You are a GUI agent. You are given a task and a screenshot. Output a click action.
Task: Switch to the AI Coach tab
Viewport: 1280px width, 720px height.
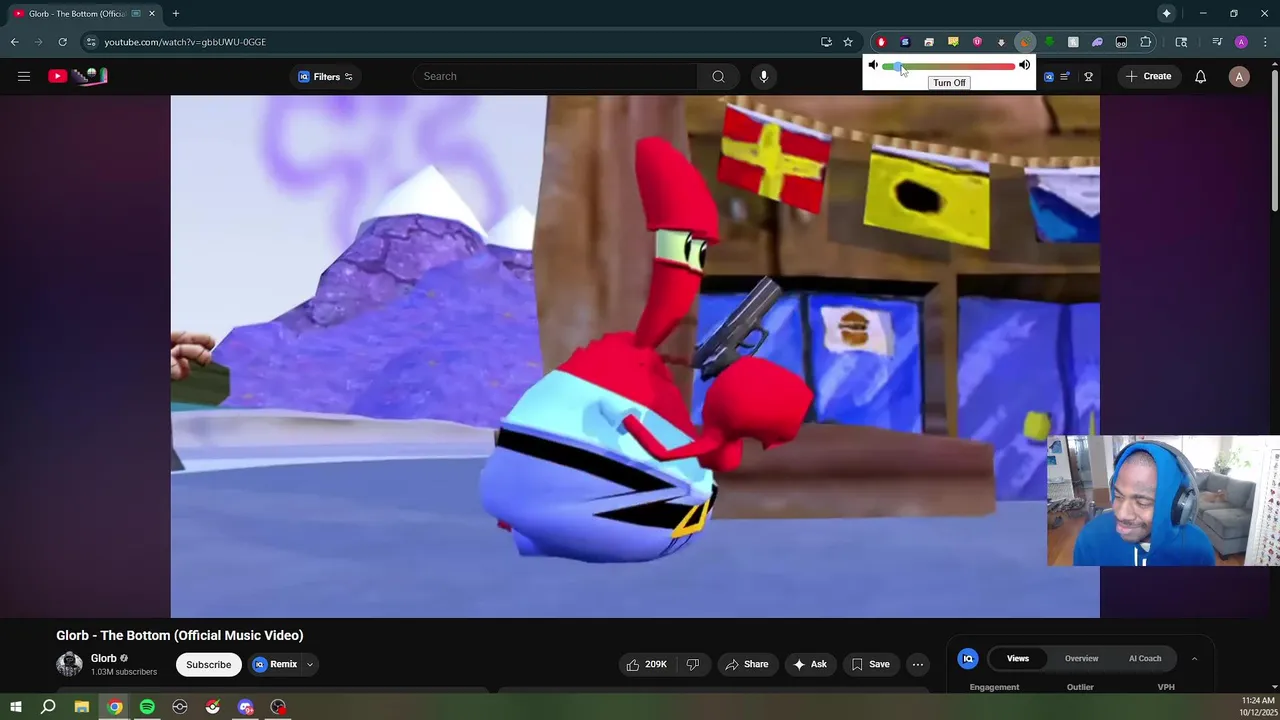pyautogui.click(x=1145, y=658)
